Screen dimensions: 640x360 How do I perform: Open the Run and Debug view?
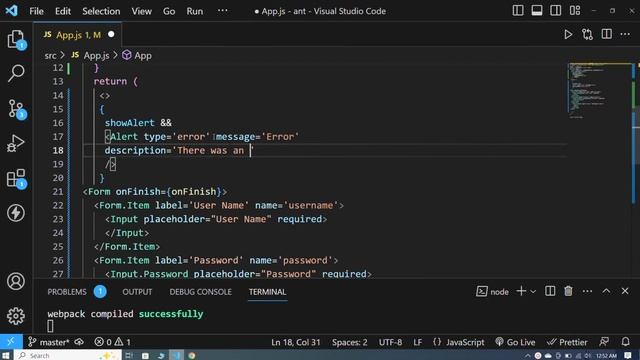16,143
